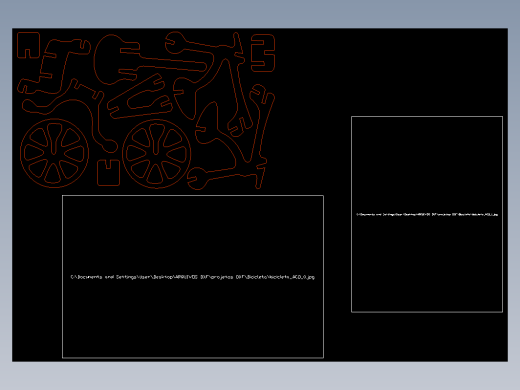Select the right spoked wheel outline

coord(156,154)
